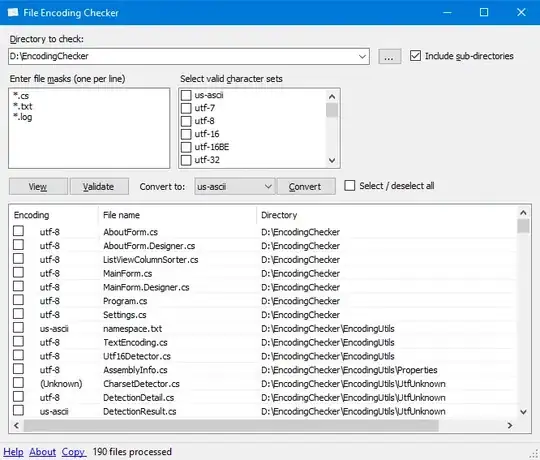This screenshot has width=540, height=460.
Task: Click inside the file masks text box
Action: pos(89,128)
